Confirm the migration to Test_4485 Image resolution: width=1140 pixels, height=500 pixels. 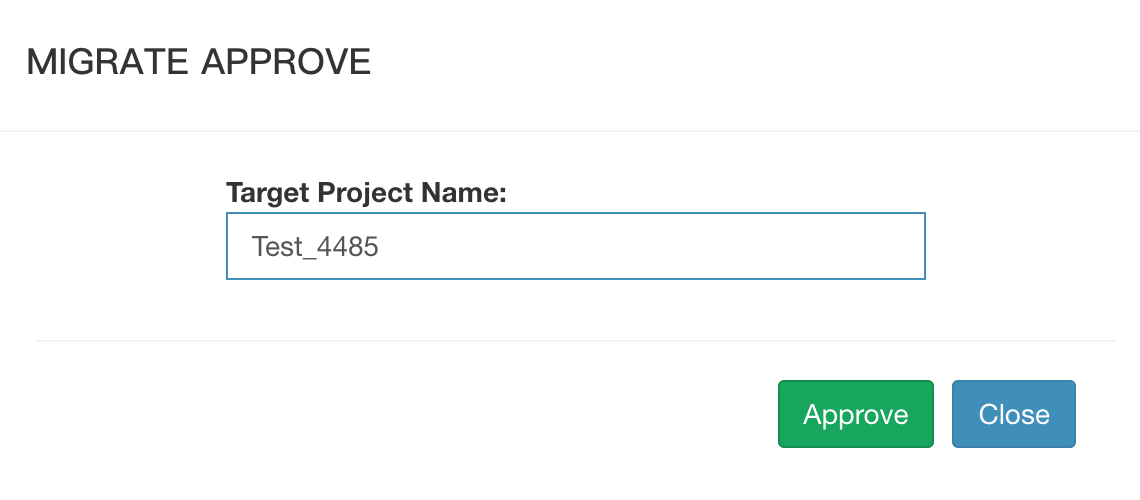click(x=855, y=414)
